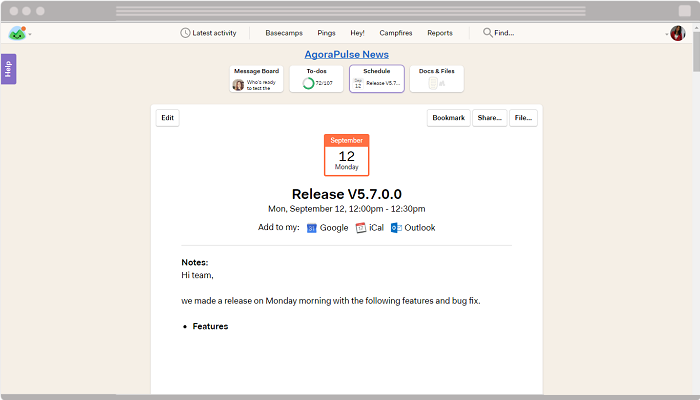Open the Hey! notifications menu

[x=357, y=33]
